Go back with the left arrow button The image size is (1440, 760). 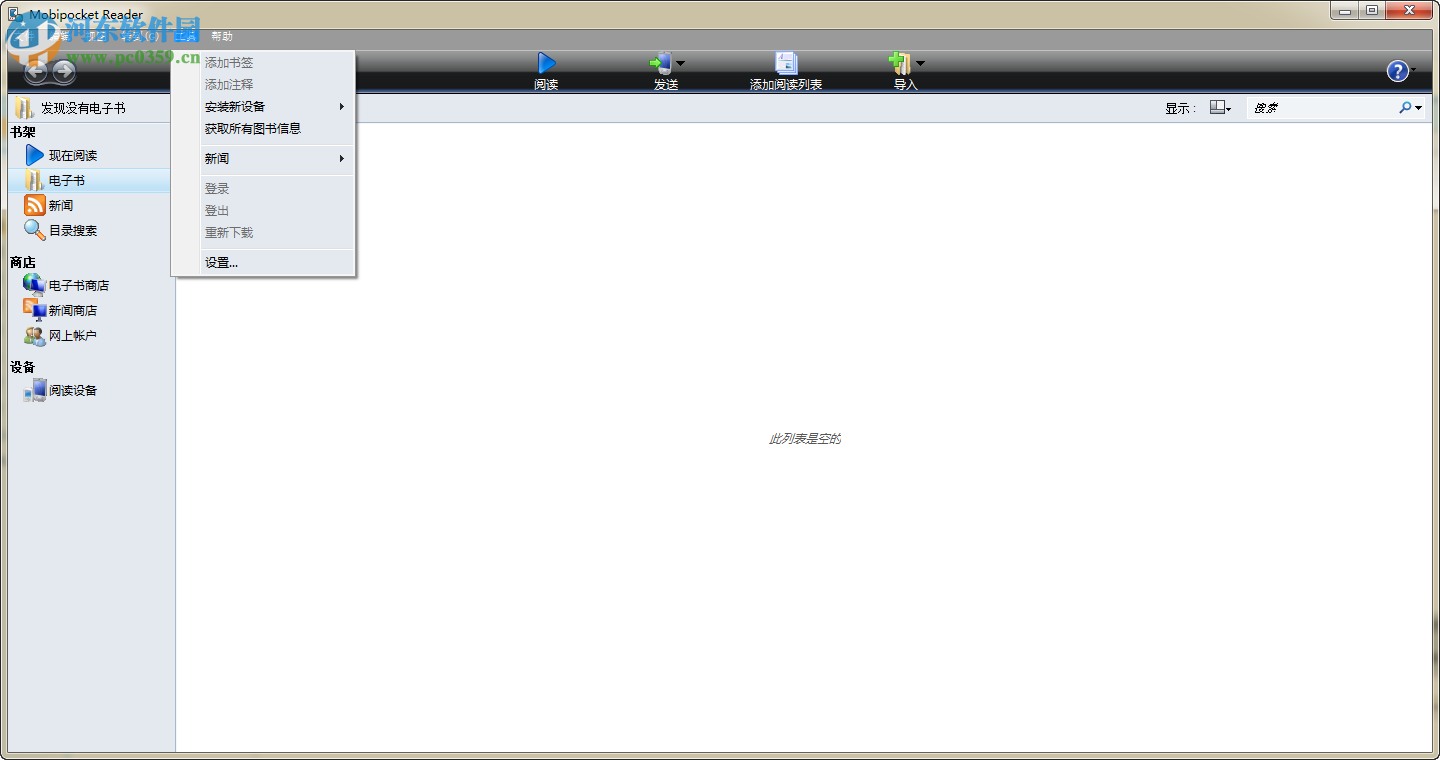tap(36, 72)
